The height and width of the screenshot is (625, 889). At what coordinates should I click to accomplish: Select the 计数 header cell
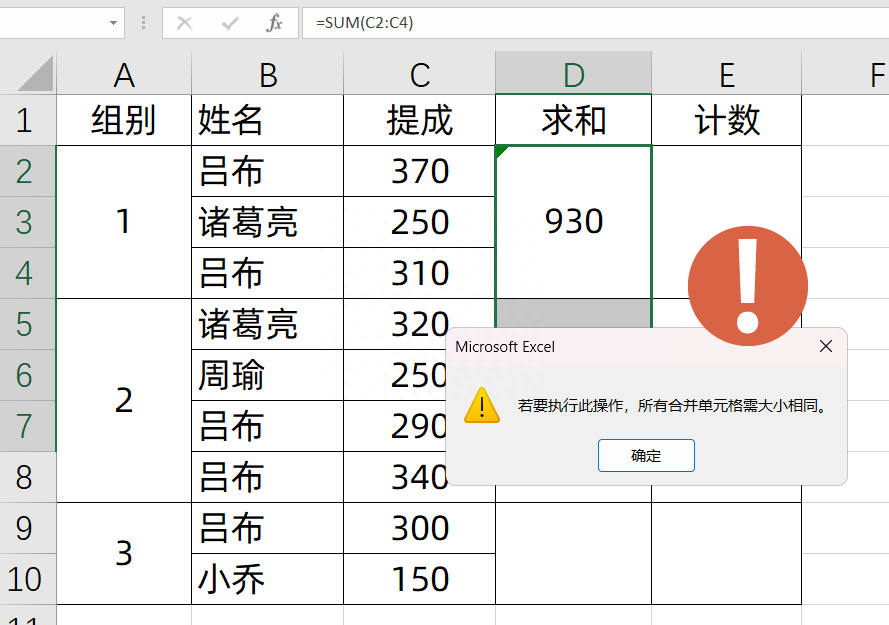[726, 120]
